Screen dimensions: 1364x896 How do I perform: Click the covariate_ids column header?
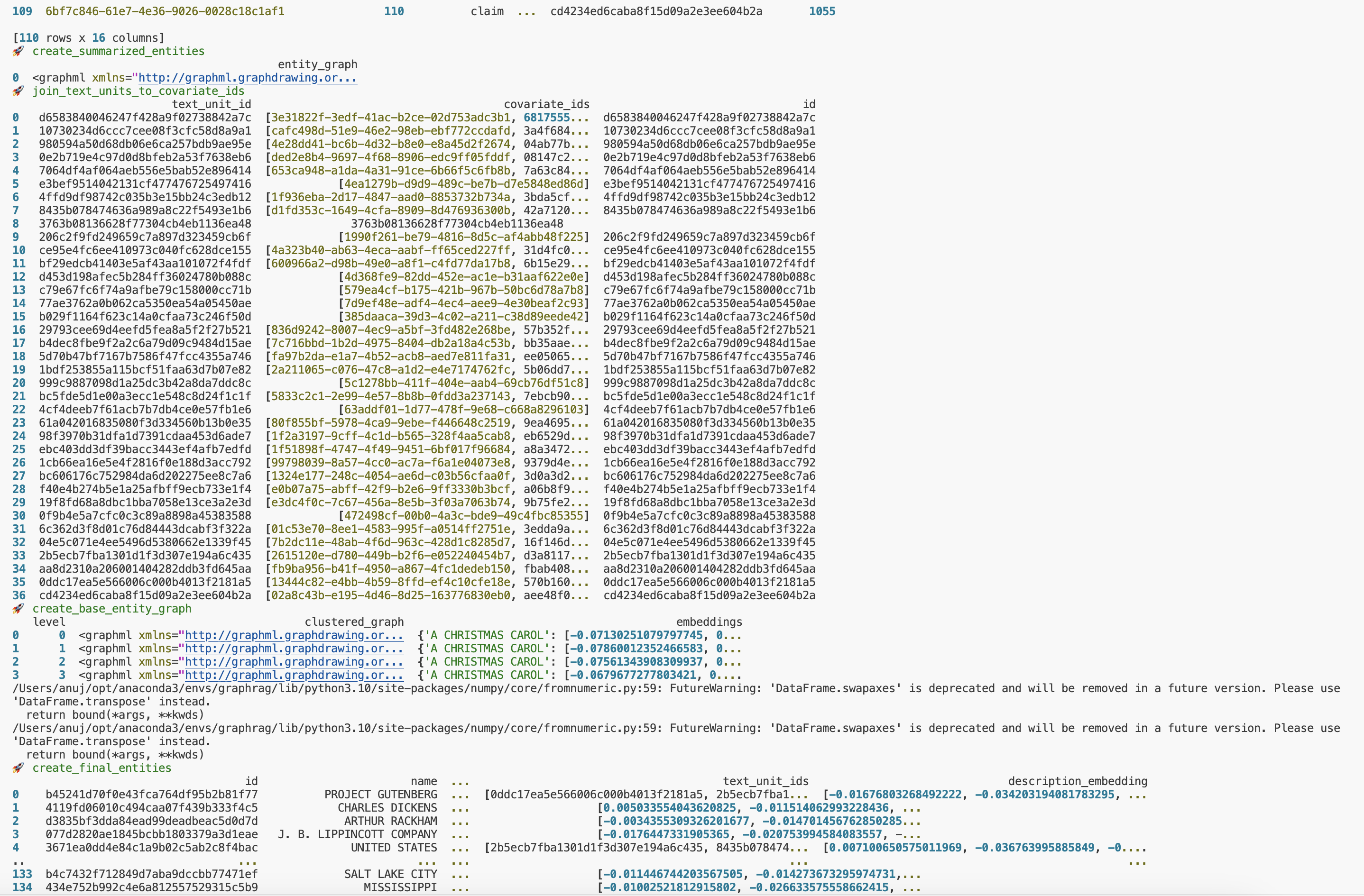coord(546,104)
